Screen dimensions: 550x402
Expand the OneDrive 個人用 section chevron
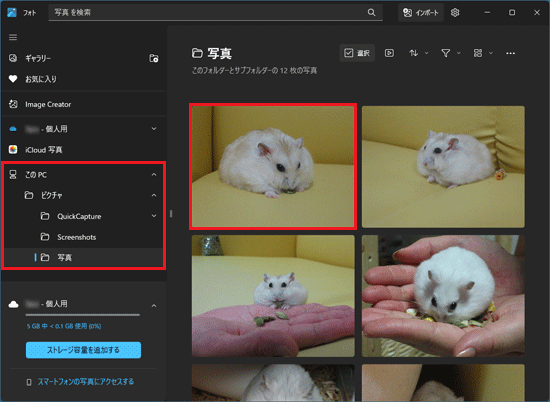[x=154, y=129]
